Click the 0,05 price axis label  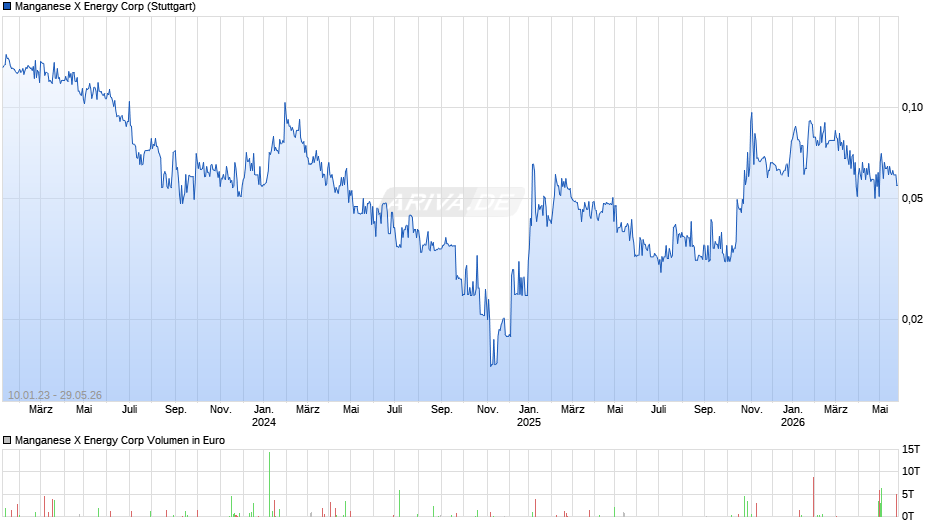click(912, 199)
